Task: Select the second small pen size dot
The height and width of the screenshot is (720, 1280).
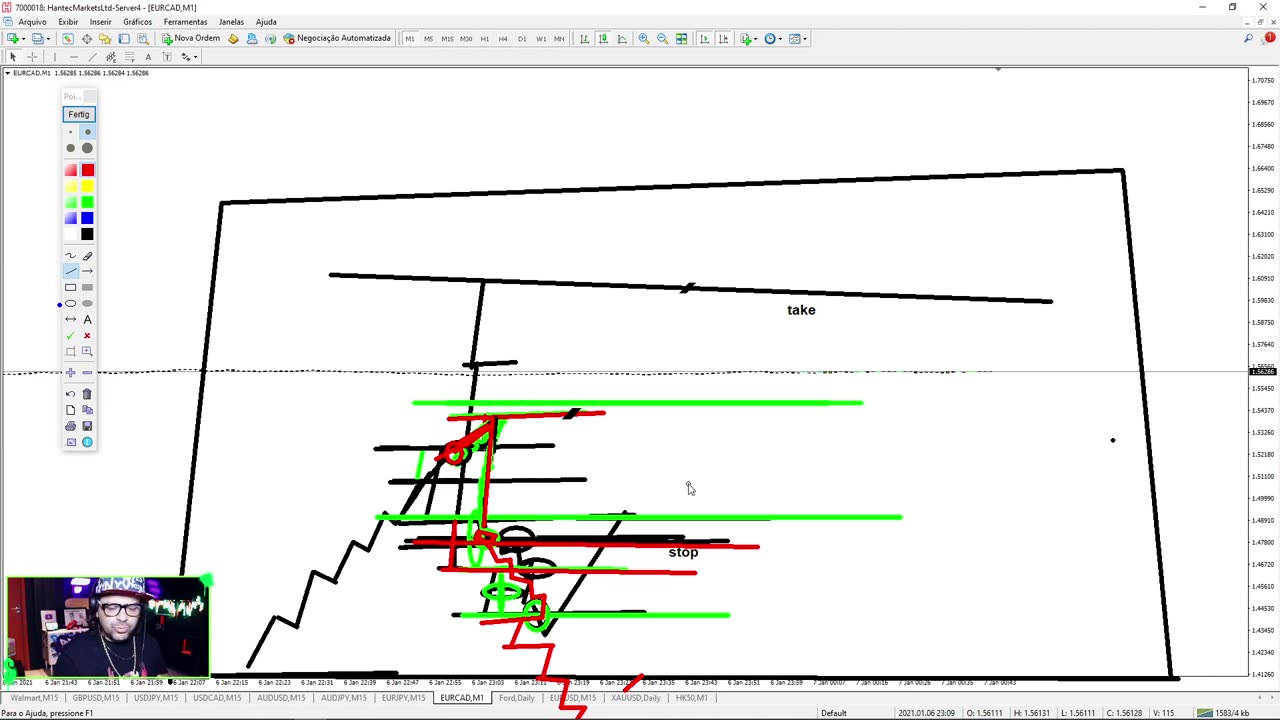Action: tap(87, 132)
